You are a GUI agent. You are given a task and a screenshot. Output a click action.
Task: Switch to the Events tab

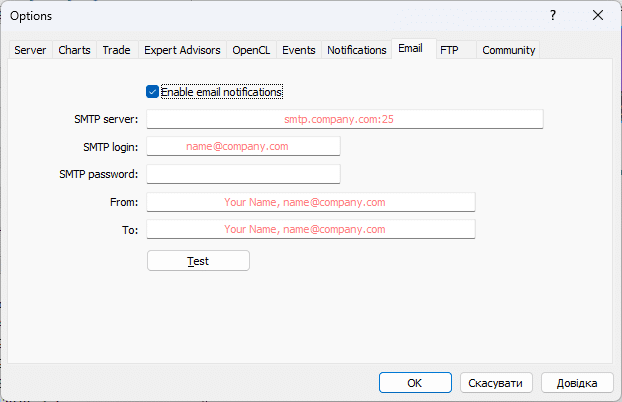[x=298, y=50]
